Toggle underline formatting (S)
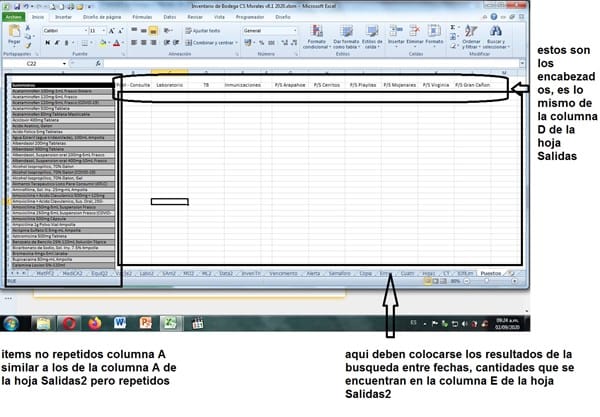 66,43
